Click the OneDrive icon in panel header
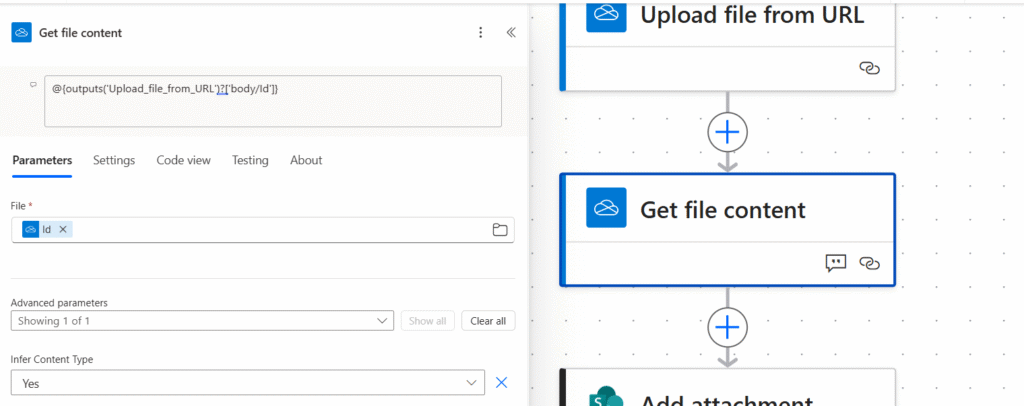Viewport: 1024px width, 406px height. [x=22, y=33]
